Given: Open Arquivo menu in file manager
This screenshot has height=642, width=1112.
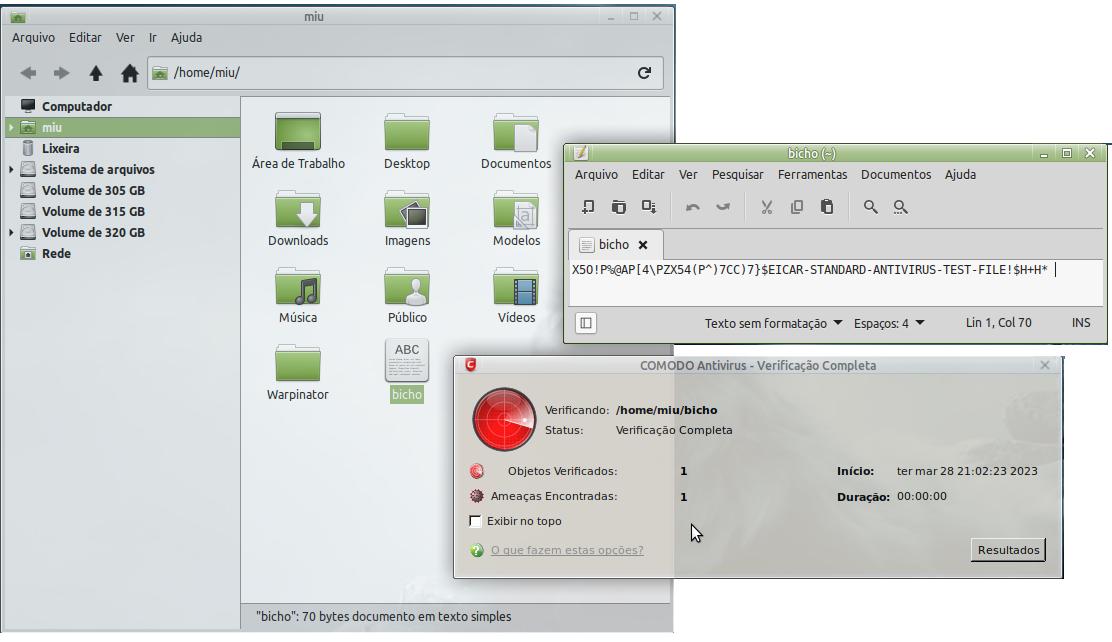Looking at the screenshot, I should (33, 38).
